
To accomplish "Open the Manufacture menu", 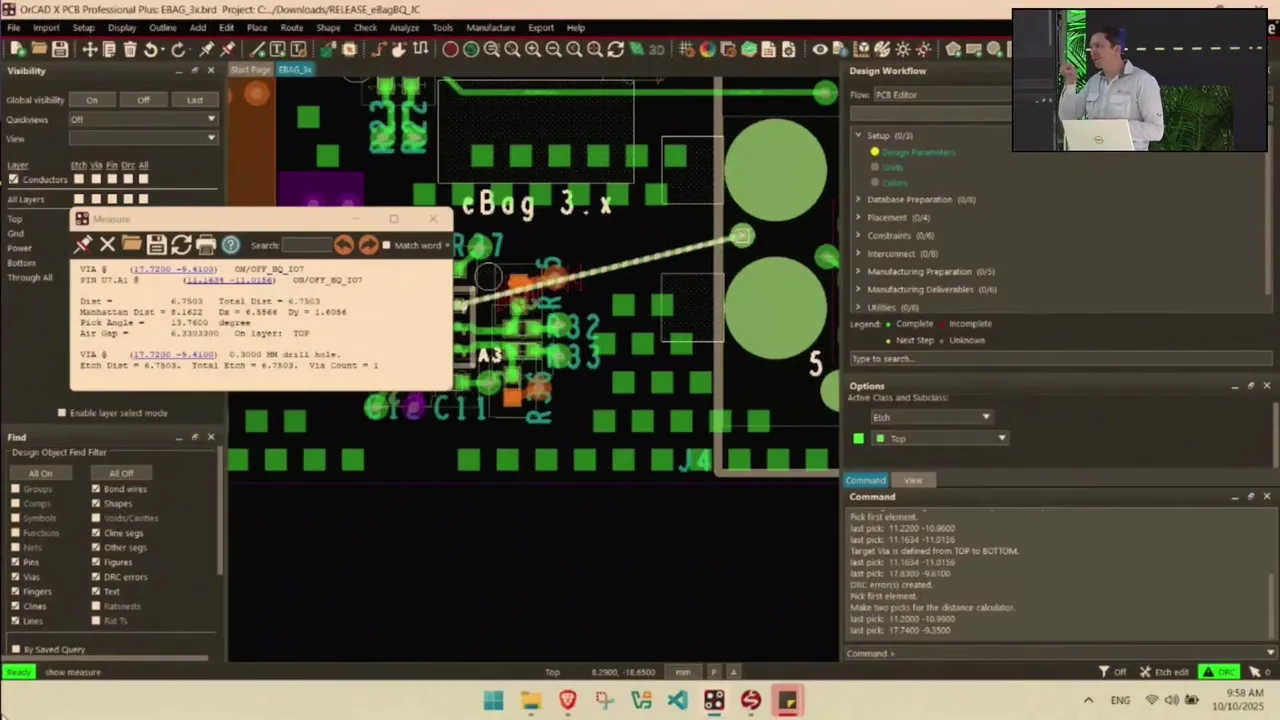I will (490, 27).
